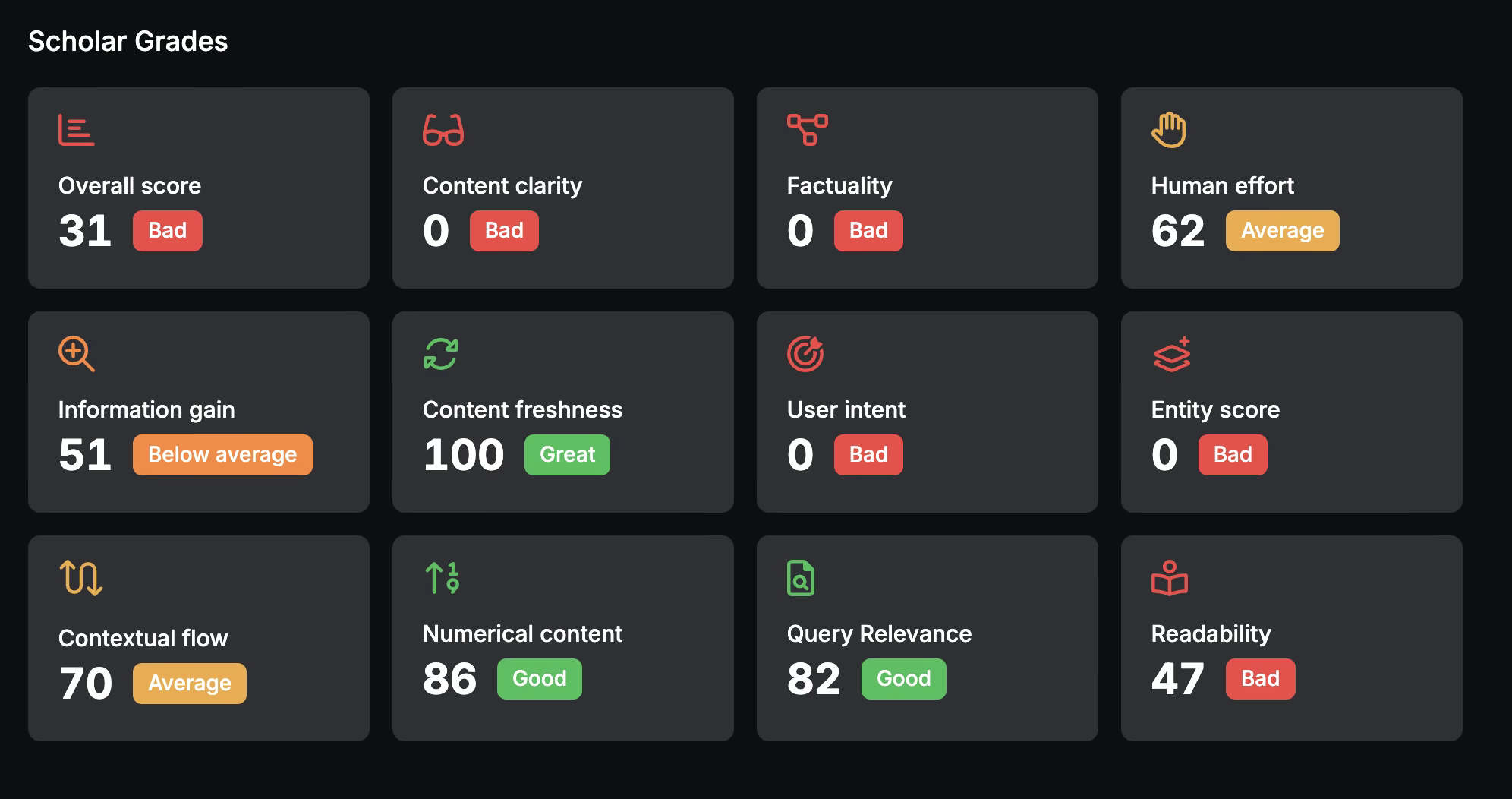Image resolution: width=1512 pixels, height=799 pixels.
Task: Click the Readability value 47
Action: click(1178, 679)
